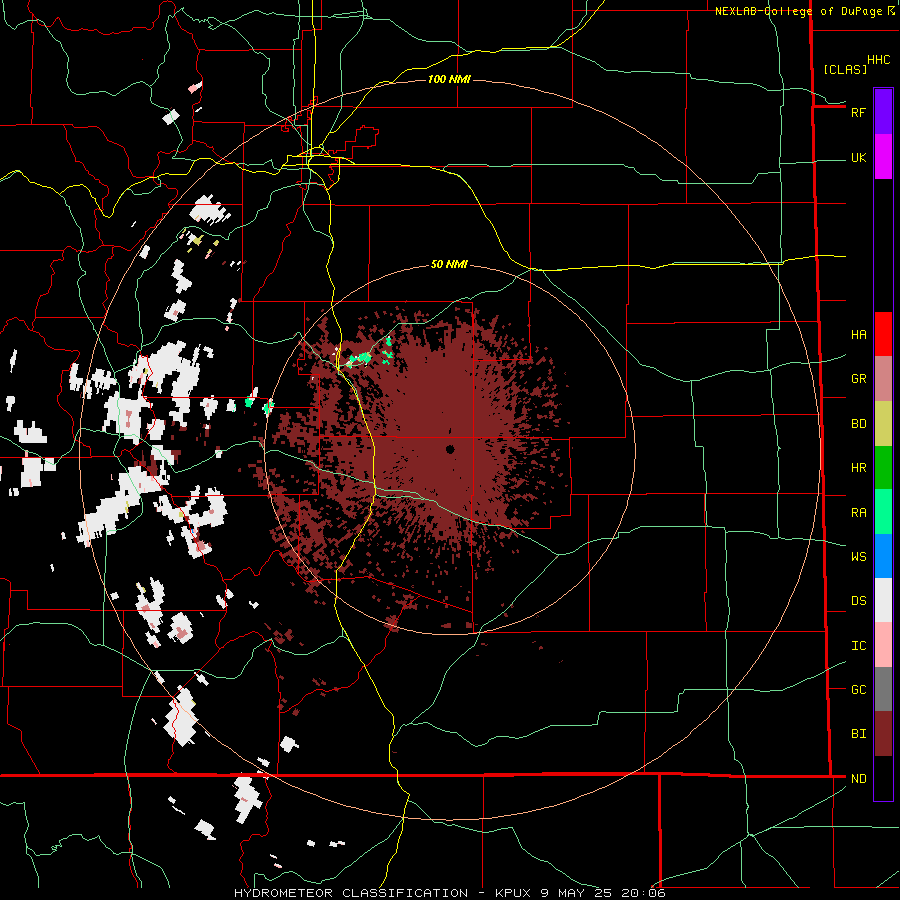The height and width of the screenshot is (900, 900).
Task: Click the HA legend label
Action: click(x=858, y=334)
